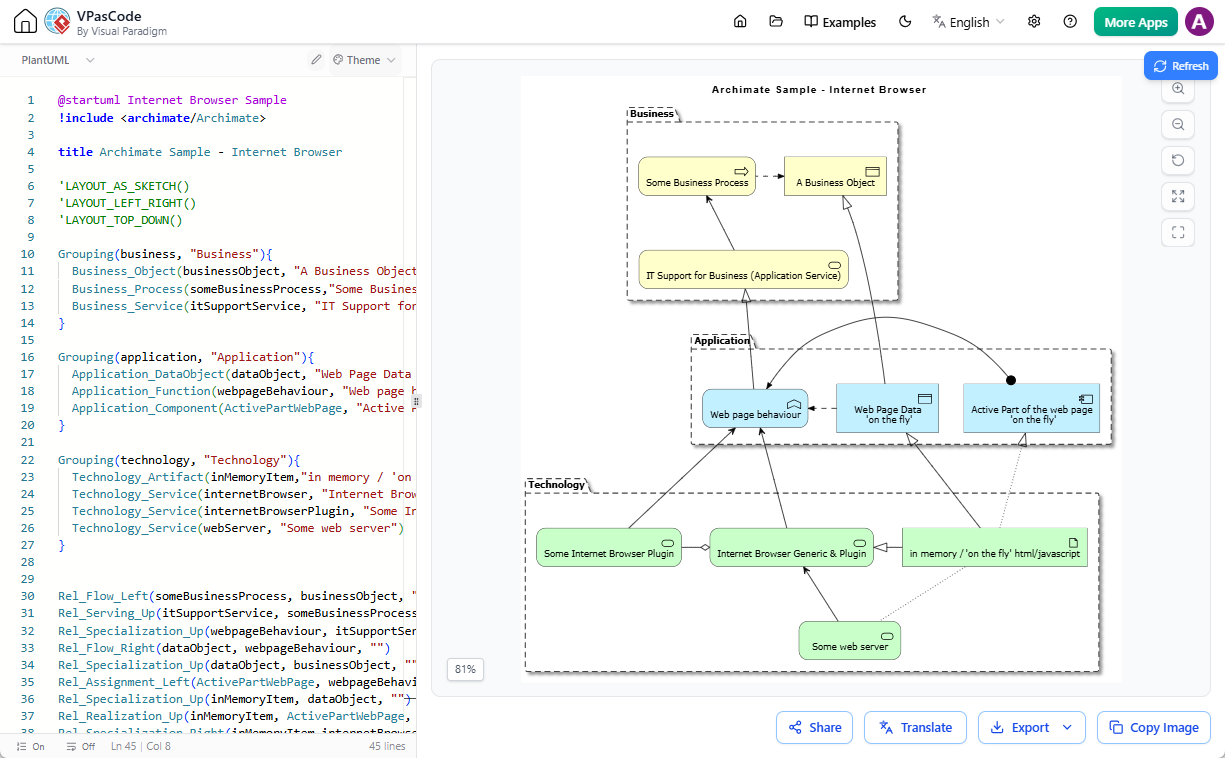Viewport: 1225px width, 758px height.
Task: Open the Examples menu
Action: click(840, 22)
